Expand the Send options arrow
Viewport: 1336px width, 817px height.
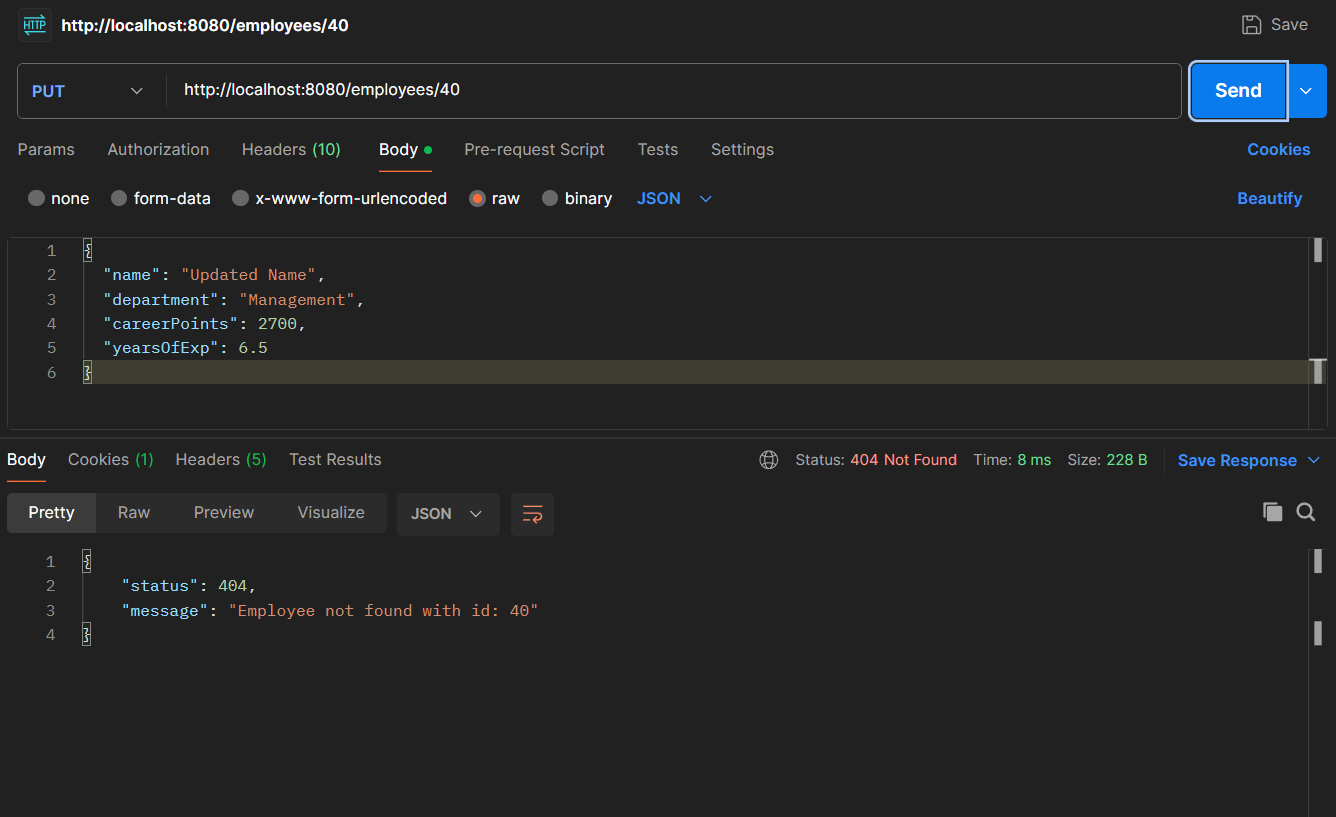pos(1306,91)
